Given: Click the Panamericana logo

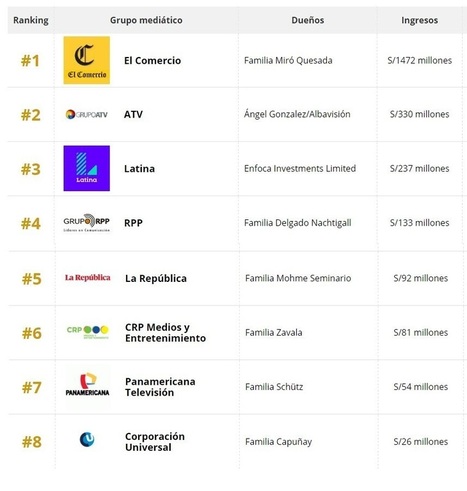Looking at the screenshot, I should coord(87,385).
